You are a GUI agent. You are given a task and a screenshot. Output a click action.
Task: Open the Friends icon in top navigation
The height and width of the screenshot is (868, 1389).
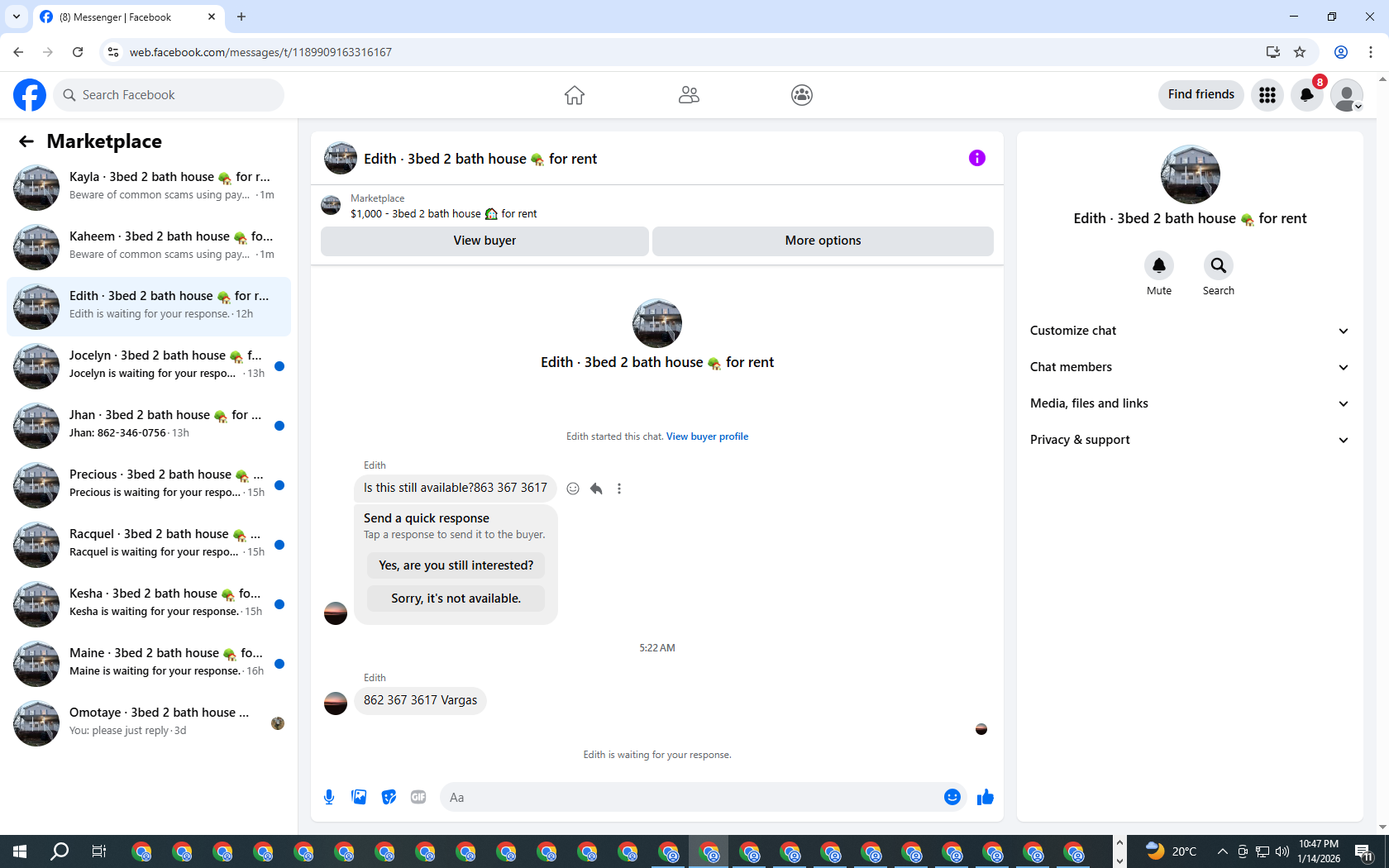689,95
